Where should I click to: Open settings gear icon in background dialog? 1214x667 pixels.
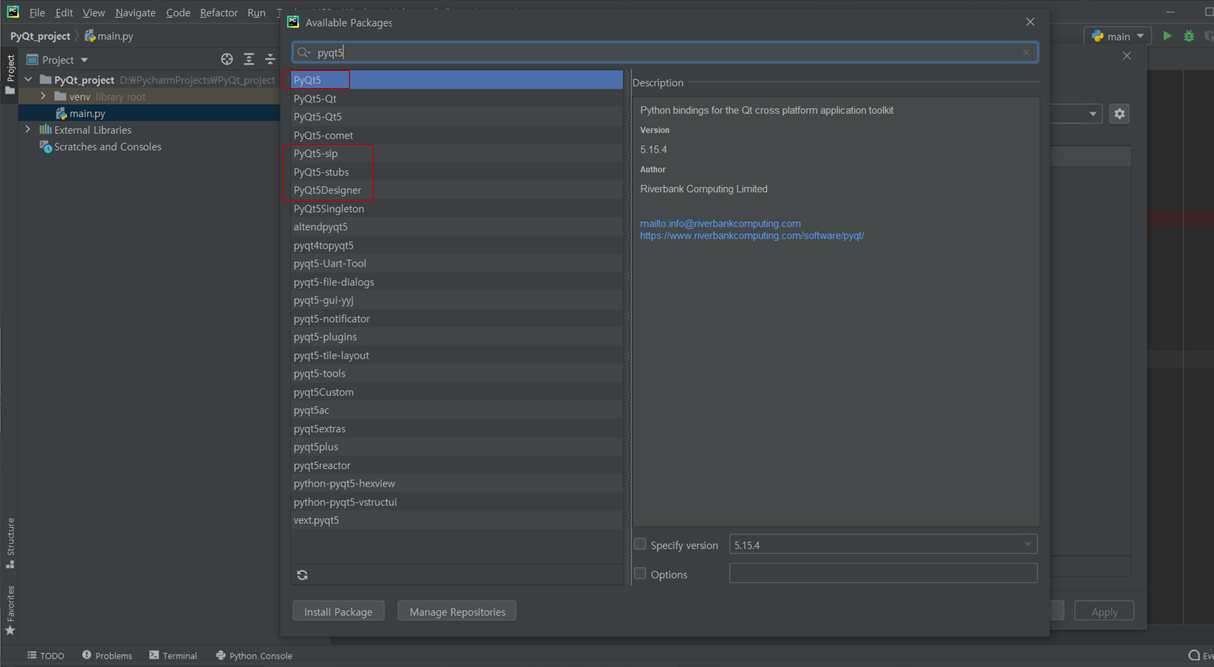coord(1119,114)
